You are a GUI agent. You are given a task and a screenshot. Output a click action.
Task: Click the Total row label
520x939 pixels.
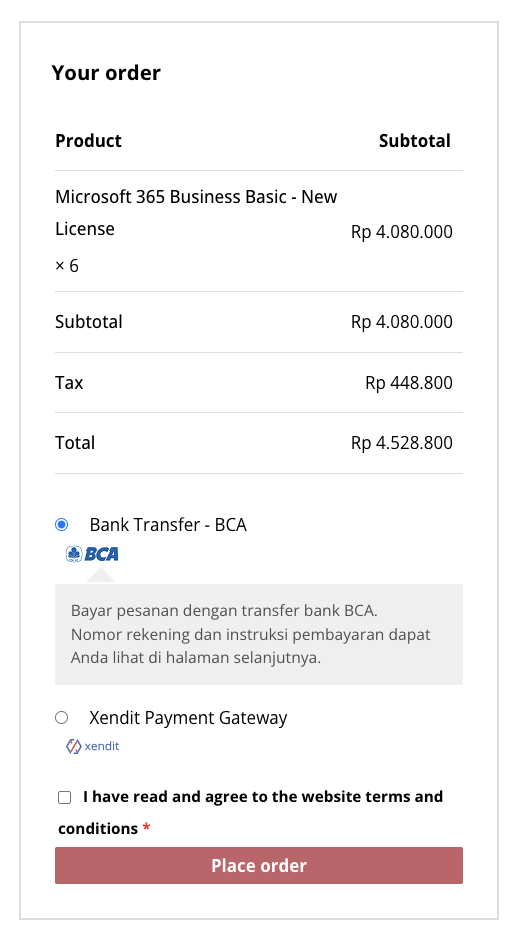(75, 443)
